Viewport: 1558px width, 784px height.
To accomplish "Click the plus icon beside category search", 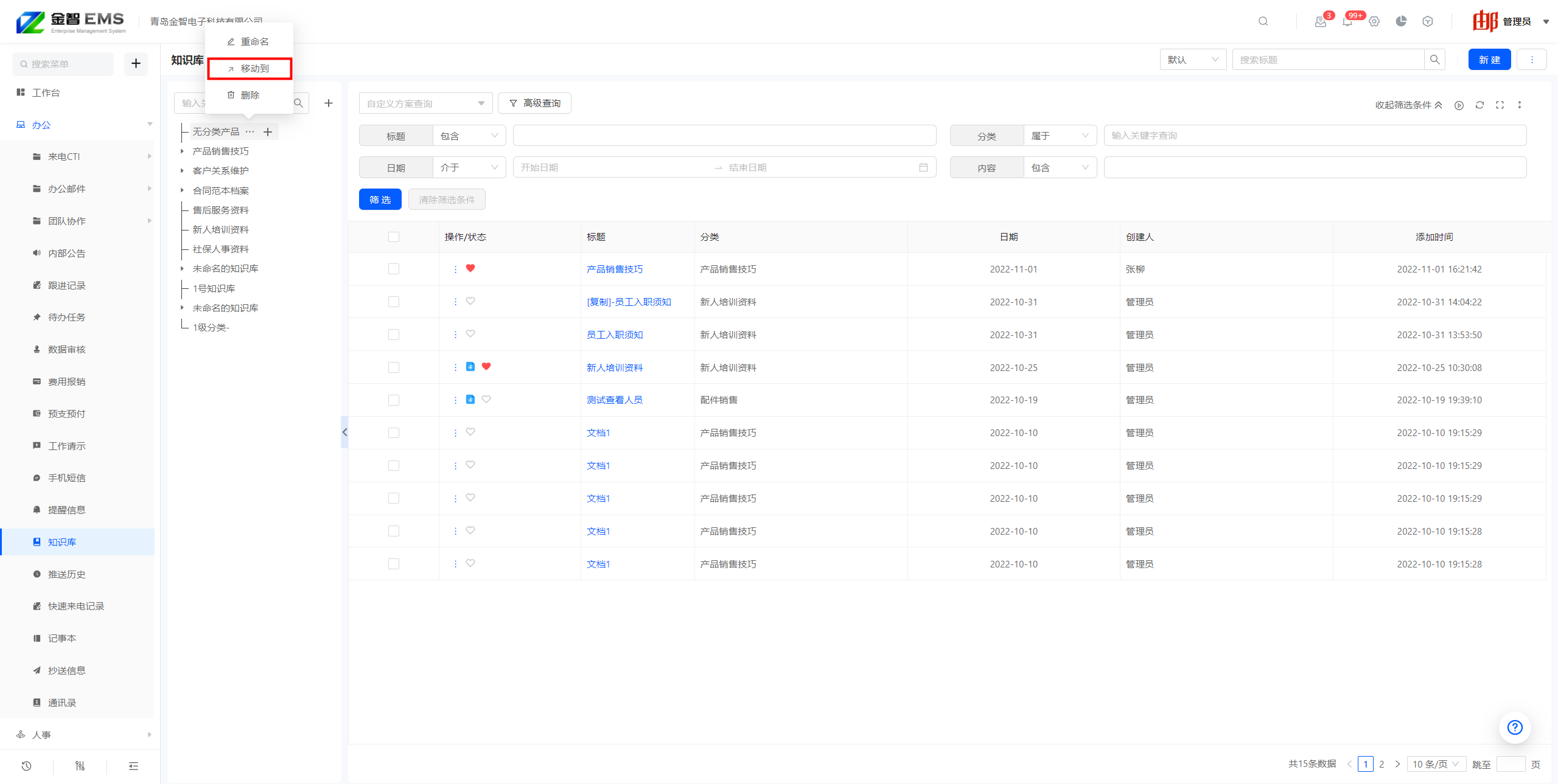I will (329, 103).
